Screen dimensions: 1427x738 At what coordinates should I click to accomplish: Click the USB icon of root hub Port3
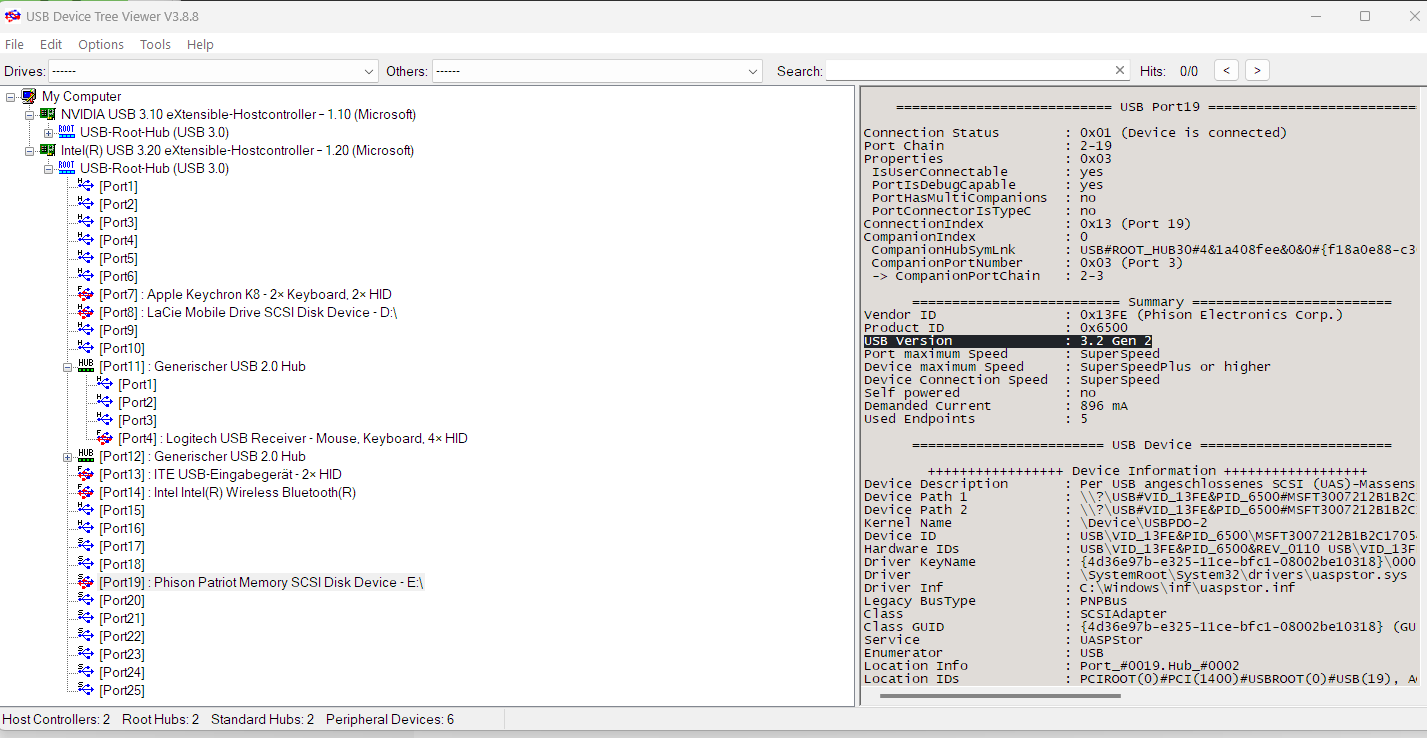[x=86, y=223]
